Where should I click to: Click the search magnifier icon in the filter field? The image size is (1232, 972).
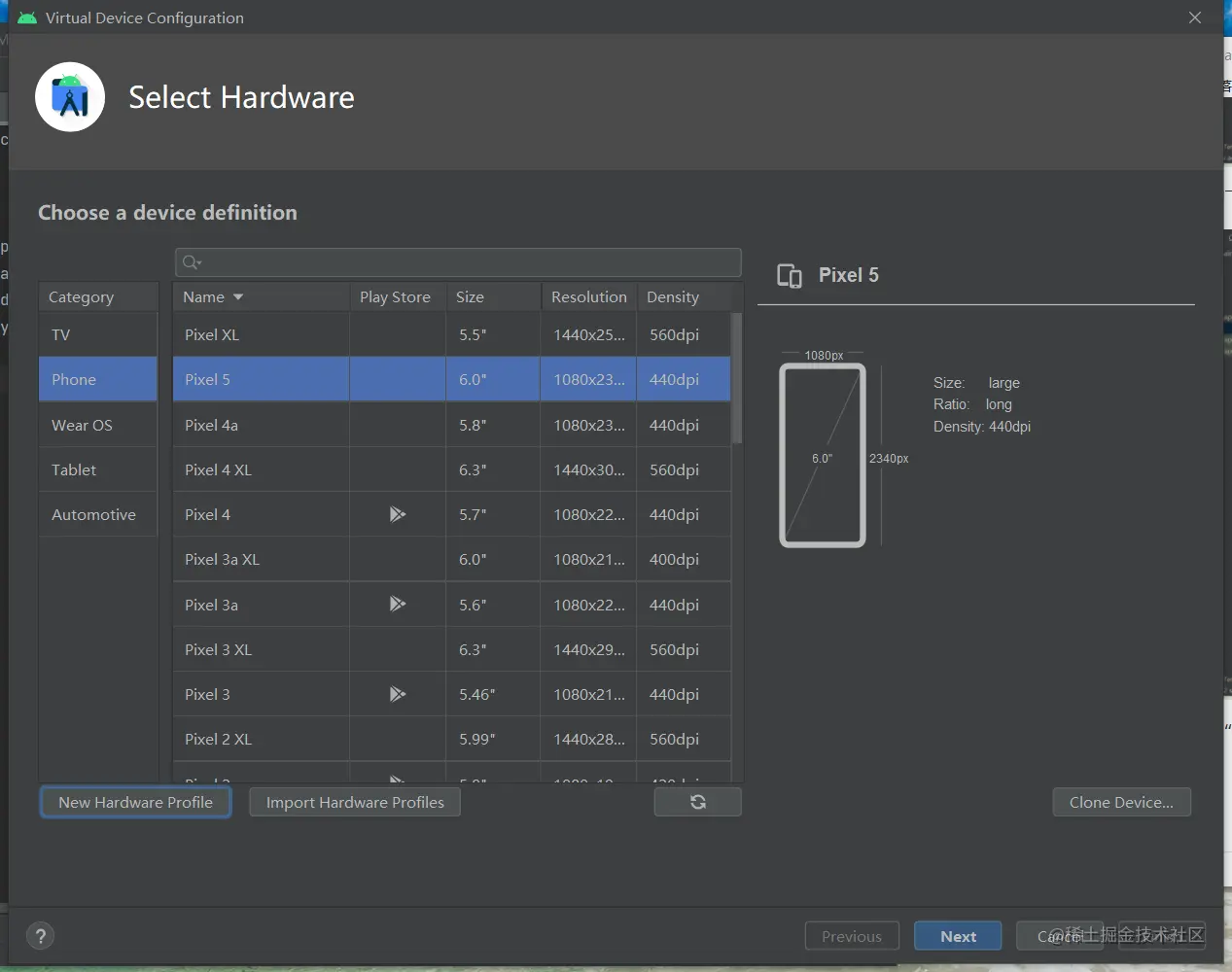point(192,262)
